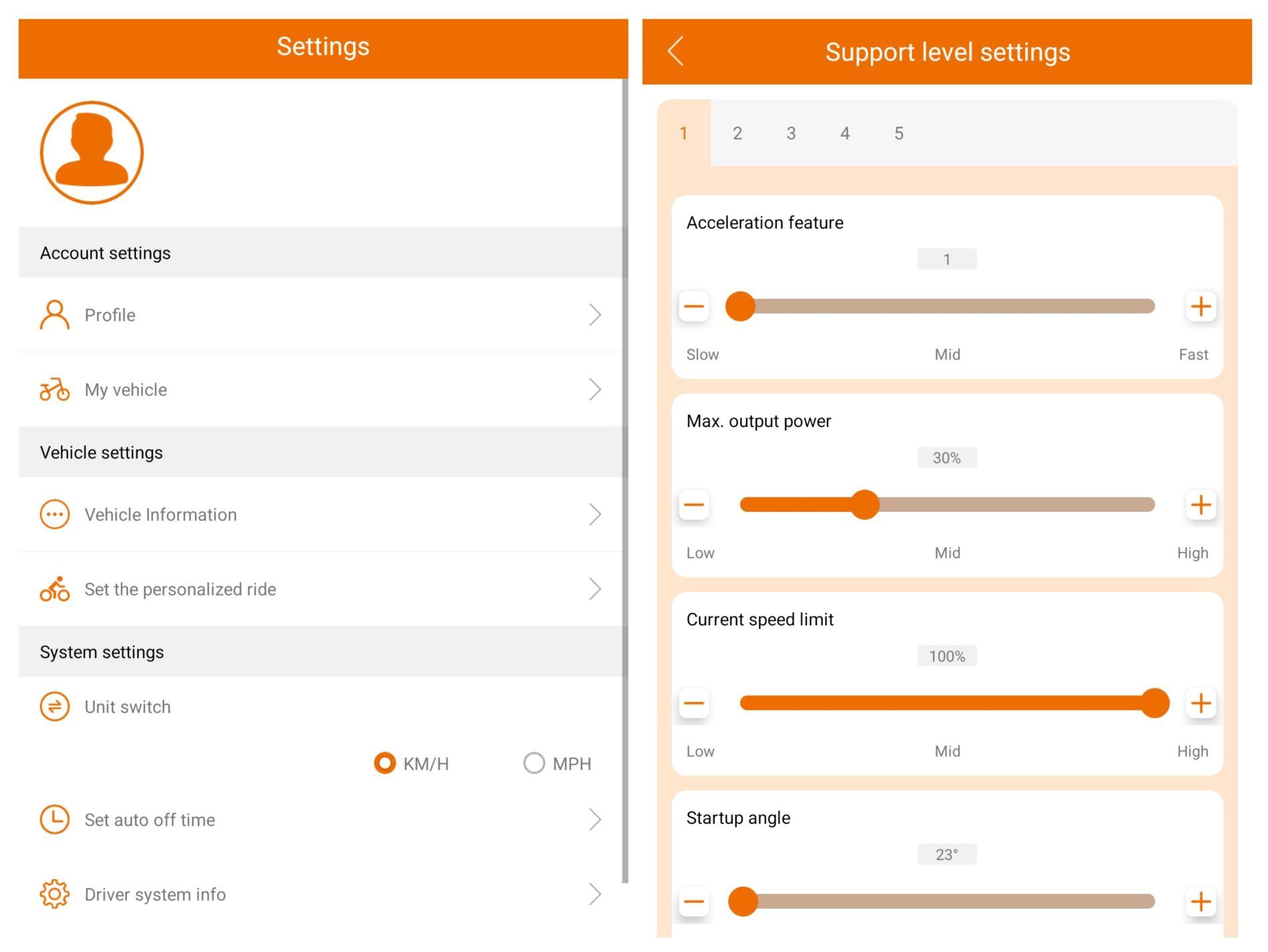Click the Current speed limit slider handle
The width and height of the screenshot is (1268, 952).
[1155, 703]
